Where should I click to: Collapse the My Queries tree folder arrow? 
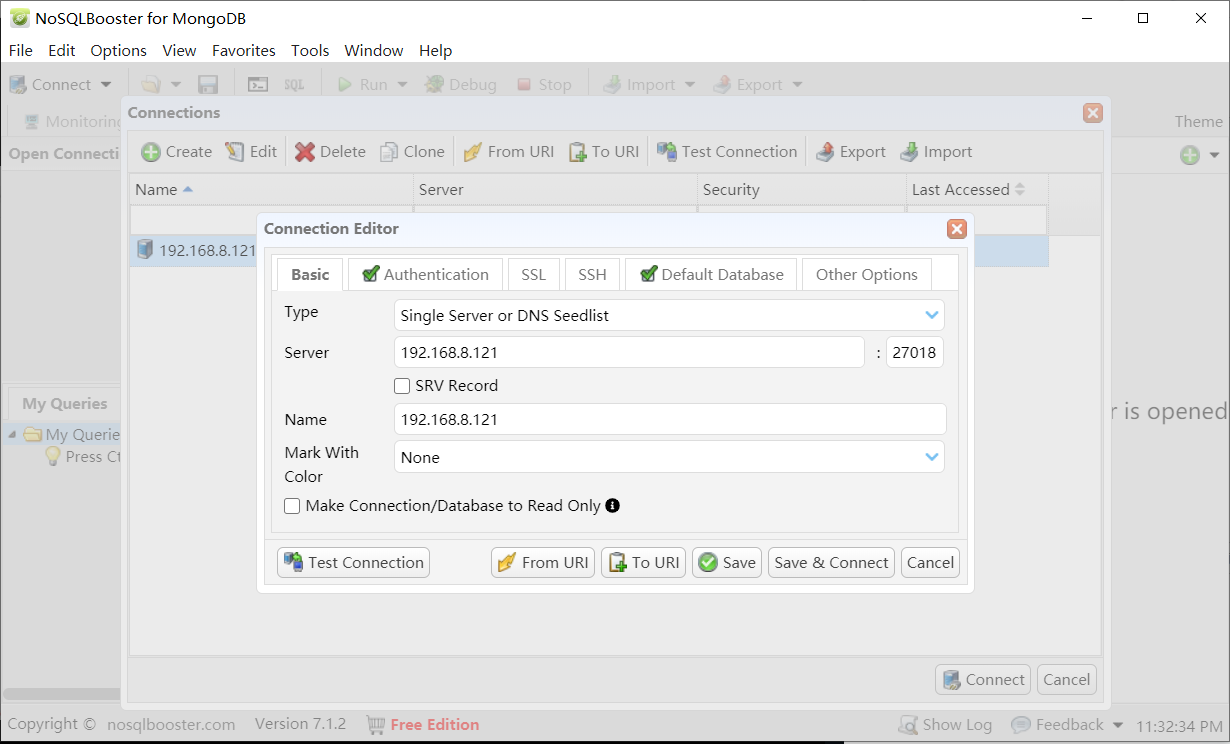12,435
